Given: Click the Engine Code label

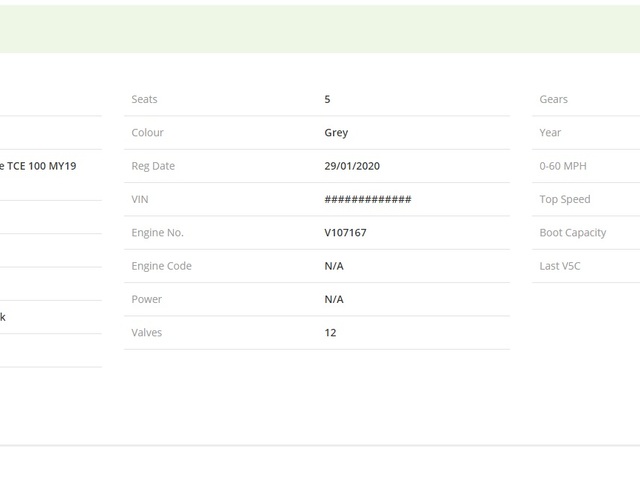Looking at the screenshot, I should [161, 266].
